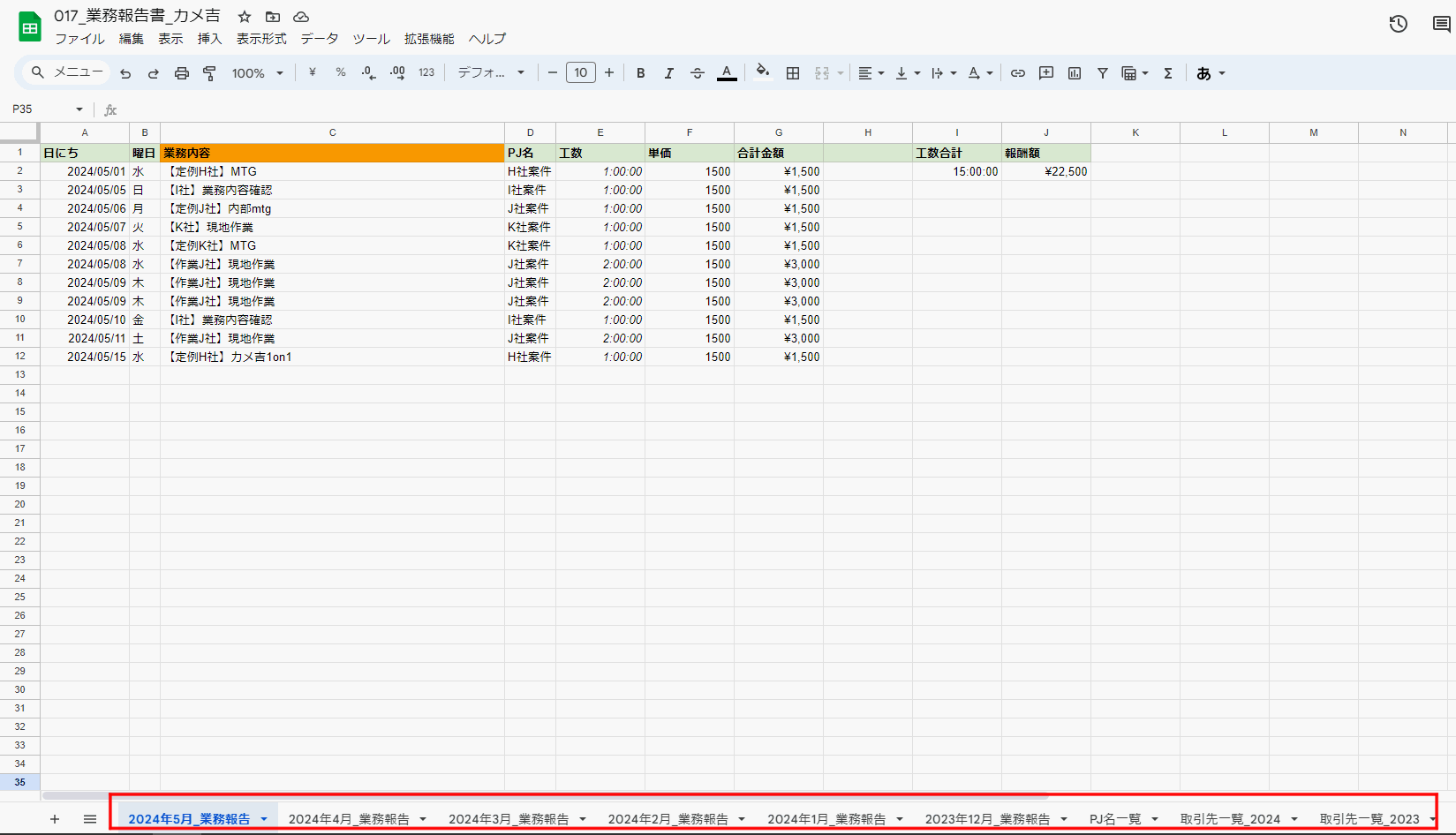
Task: Open version history clock icon
Action: (1398, 24)
